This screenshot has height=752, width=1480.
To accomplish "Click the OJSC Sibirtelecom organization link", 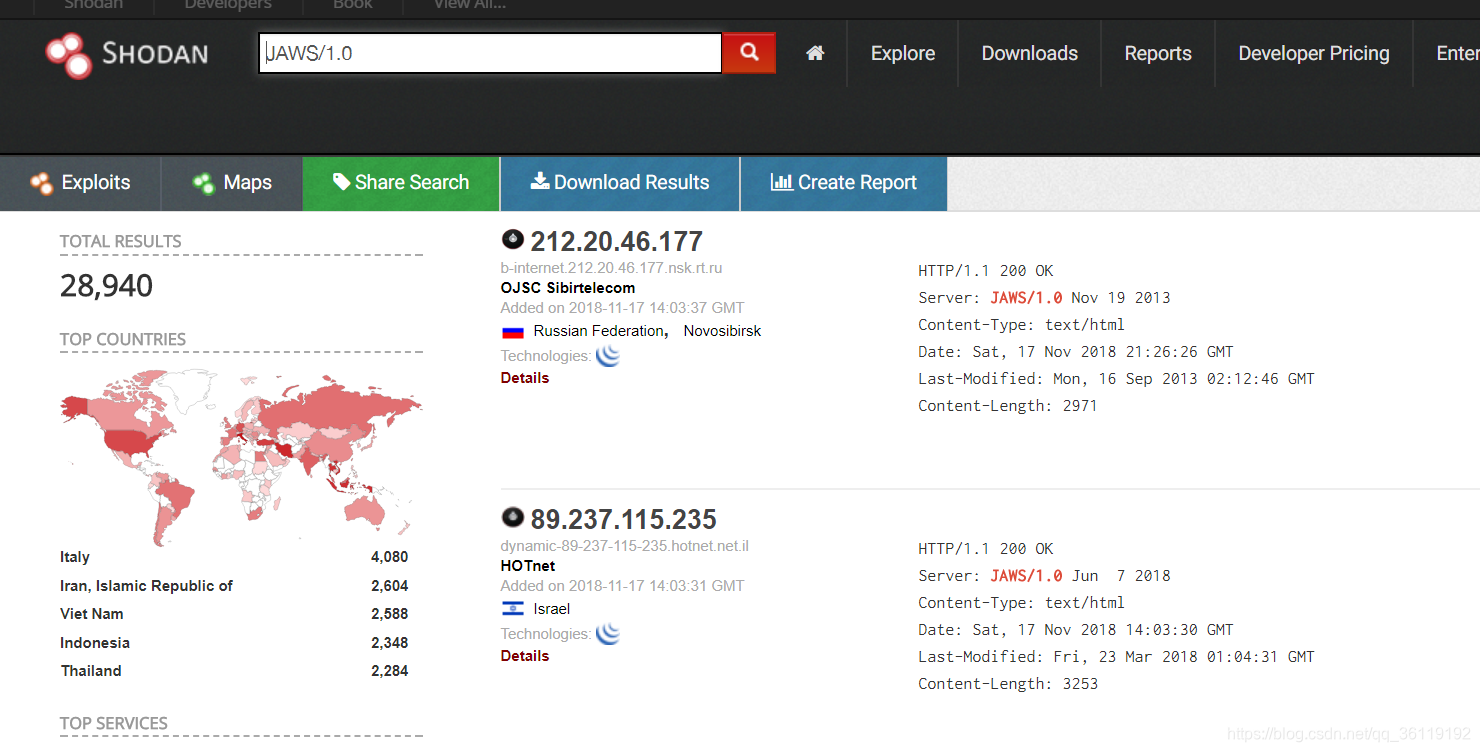I will click(x=568, y=288).
